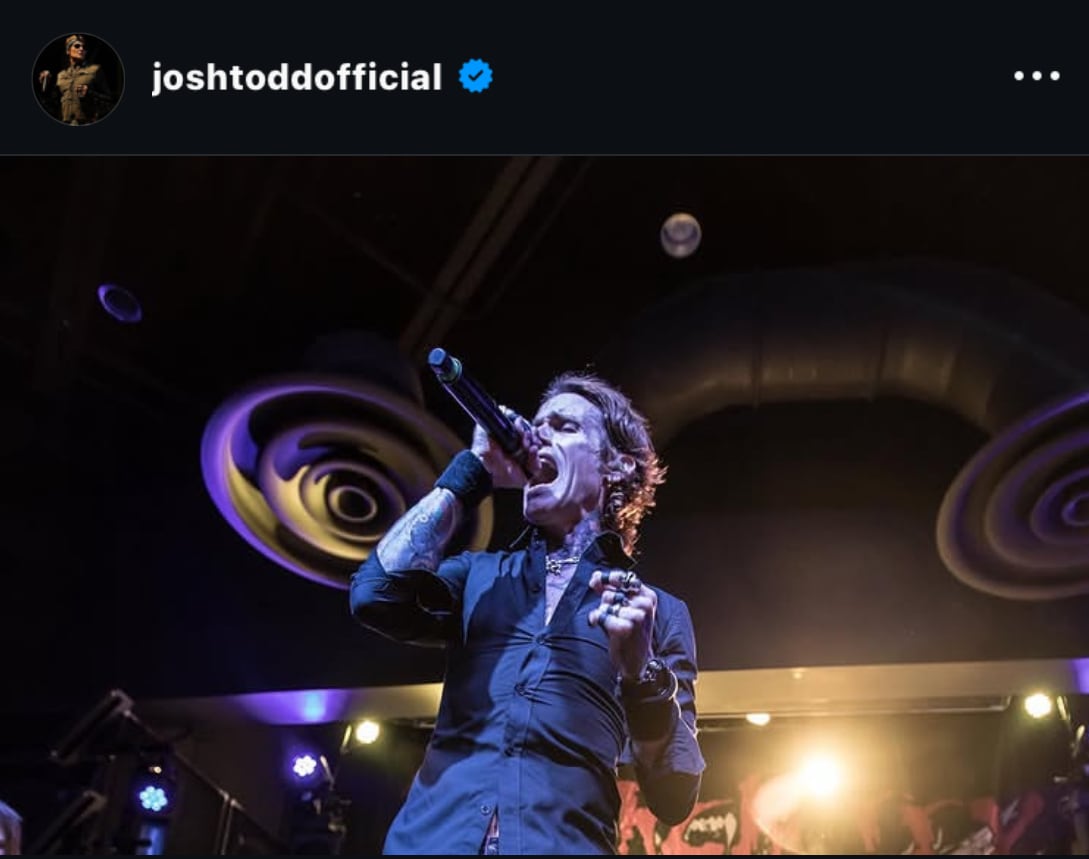
Task: Click the tattooed forearm in the photo
Action: [x=419, y=529]
